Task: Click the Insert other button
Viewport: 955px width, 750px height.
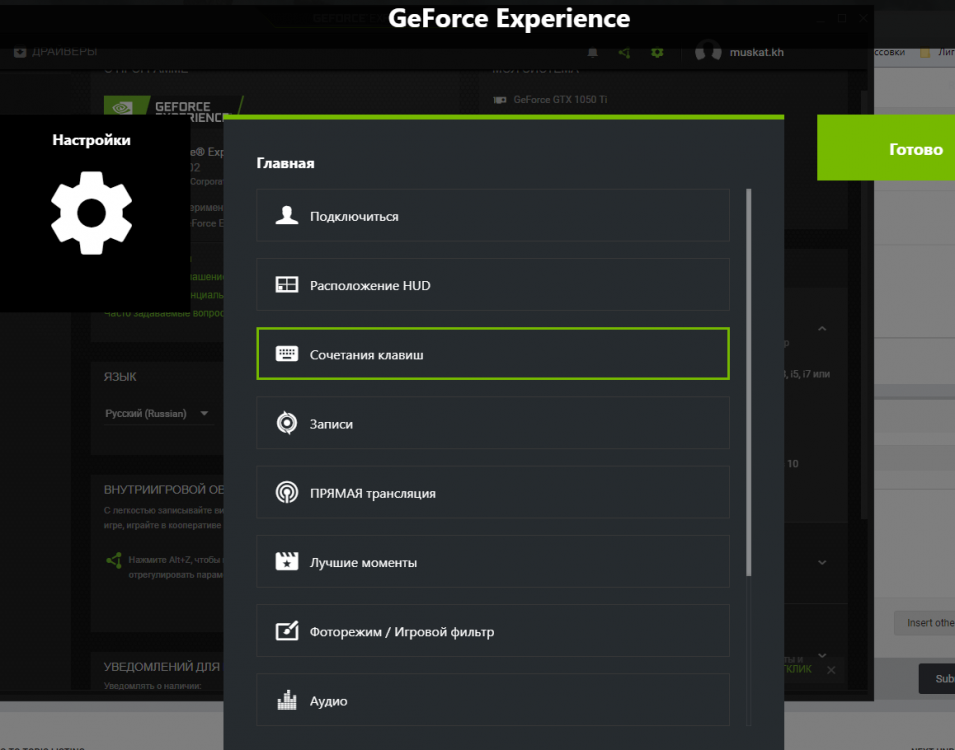Action: coord(926,622)
